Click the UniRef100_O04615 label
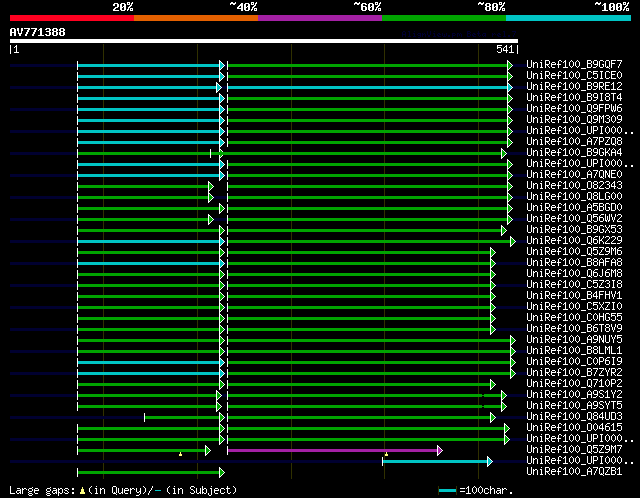Screen dimensions: 640x498 pos(574,428)
